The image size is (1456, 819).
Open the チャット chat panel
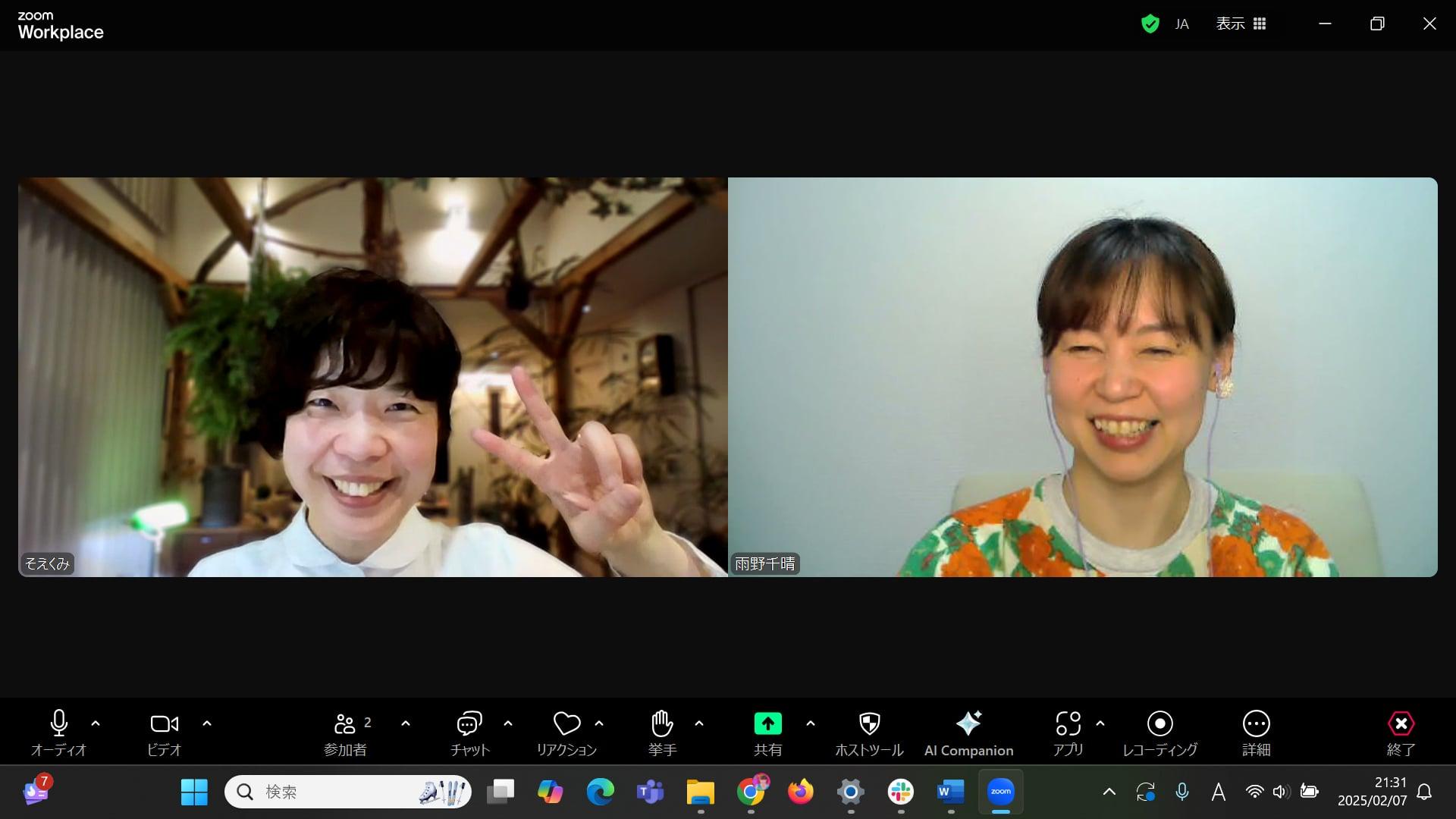[x=469, y=732]
